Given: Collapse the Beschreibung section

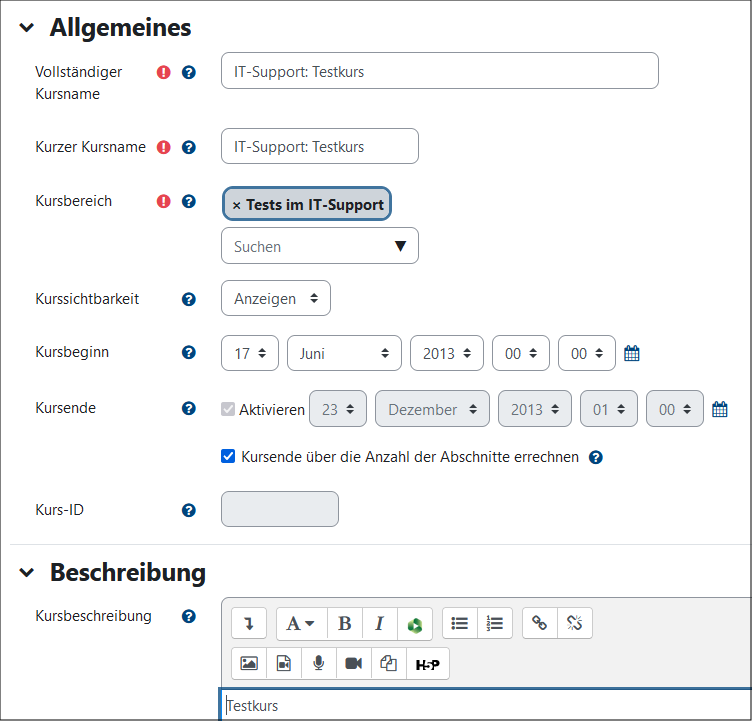Looking at the screenshot, I should [26, 574].
